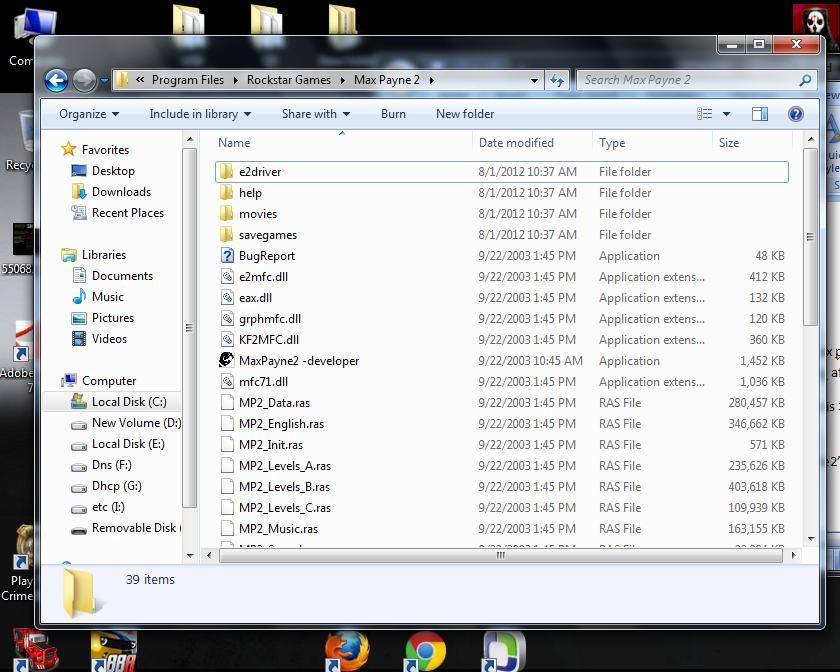840x672 pixels.
Task: Click the horizontal scrollbar thumb
Action: point(500,556)
